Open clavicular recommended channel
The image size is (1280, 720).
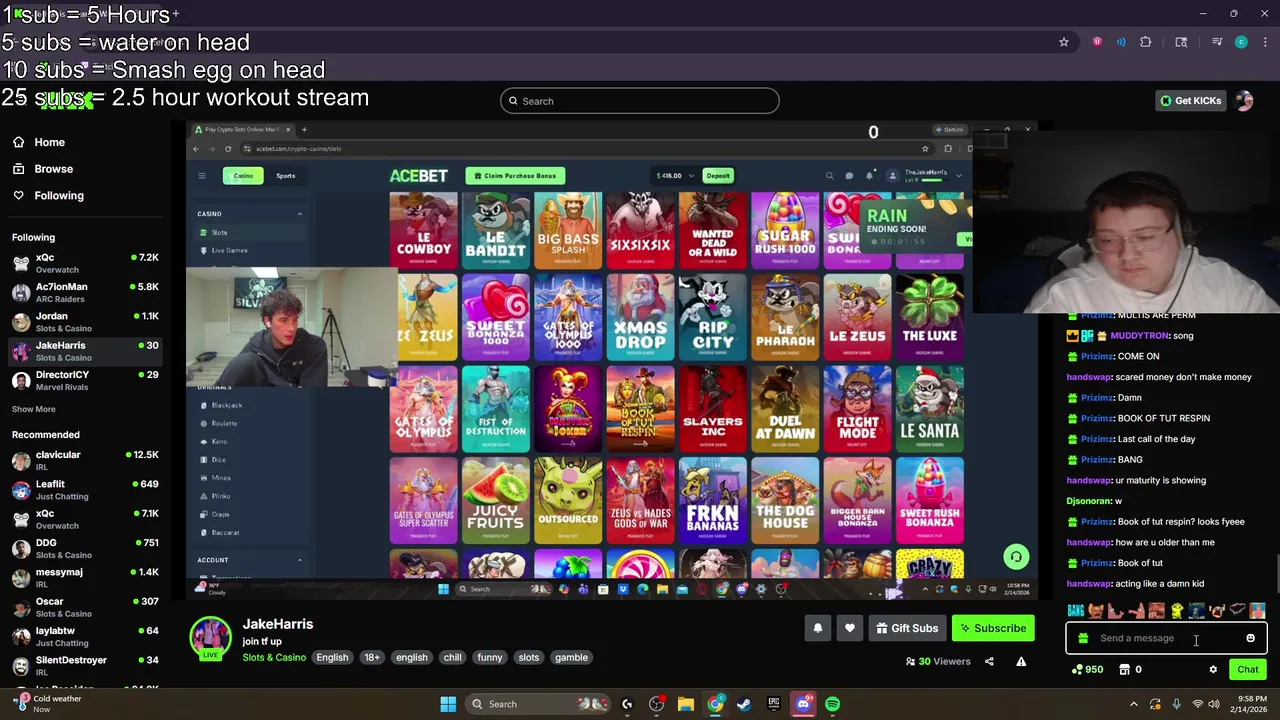pos(84,460)
